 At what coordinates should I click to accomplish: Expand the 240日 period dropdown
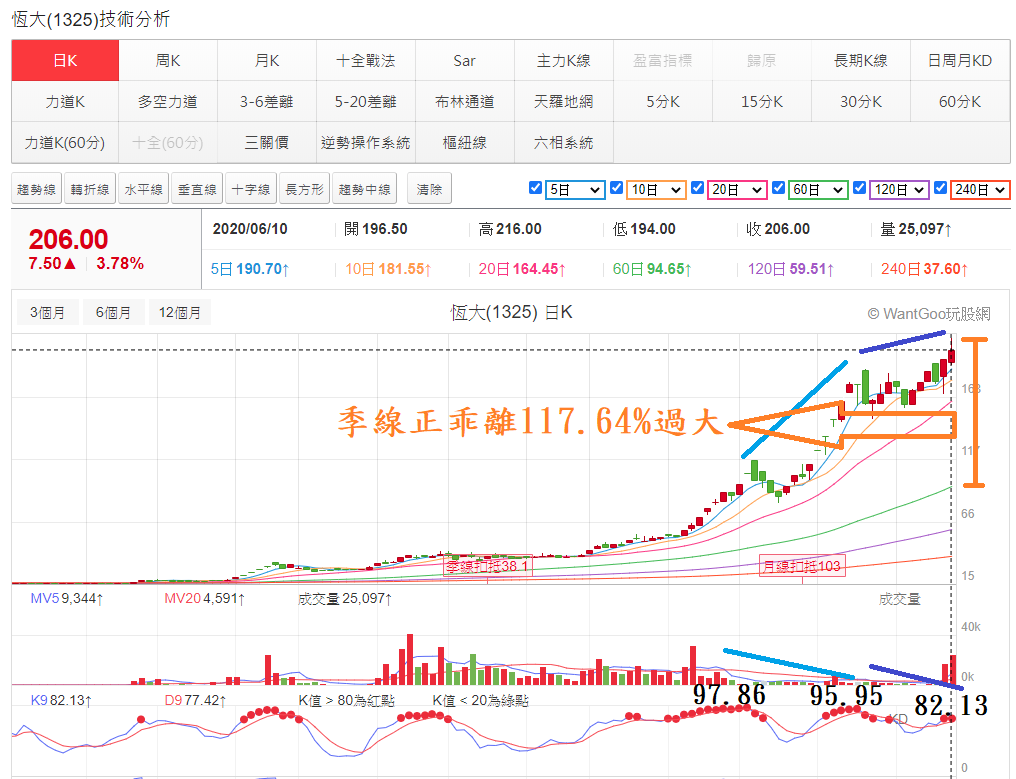980,190
